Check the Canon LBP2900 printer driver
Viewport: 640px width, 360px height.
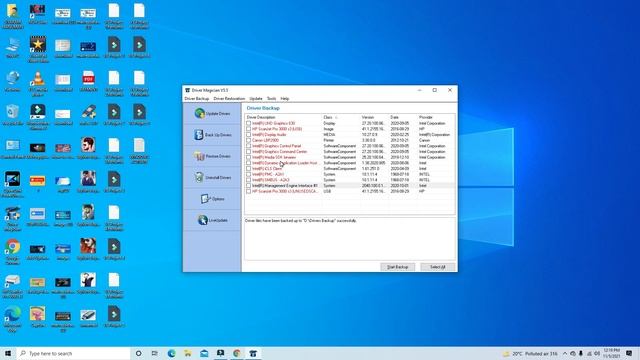[249, 140]
